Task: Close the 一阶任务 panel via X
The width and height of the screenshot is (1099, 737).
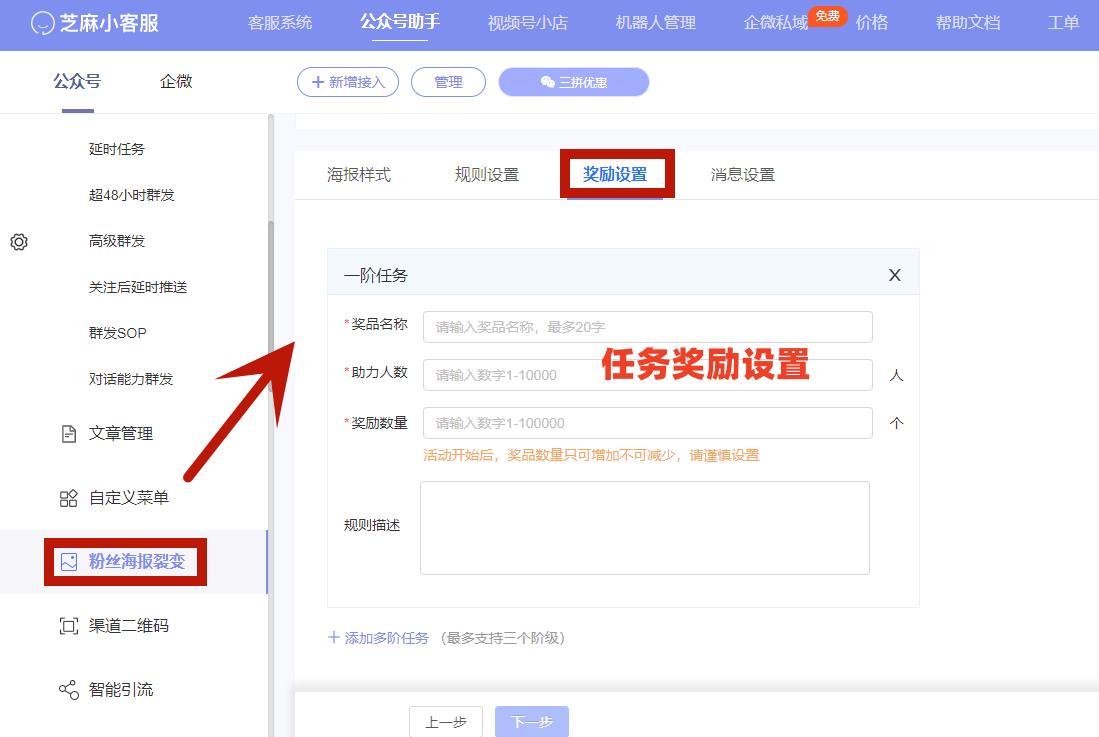Action: click(894, 273)
